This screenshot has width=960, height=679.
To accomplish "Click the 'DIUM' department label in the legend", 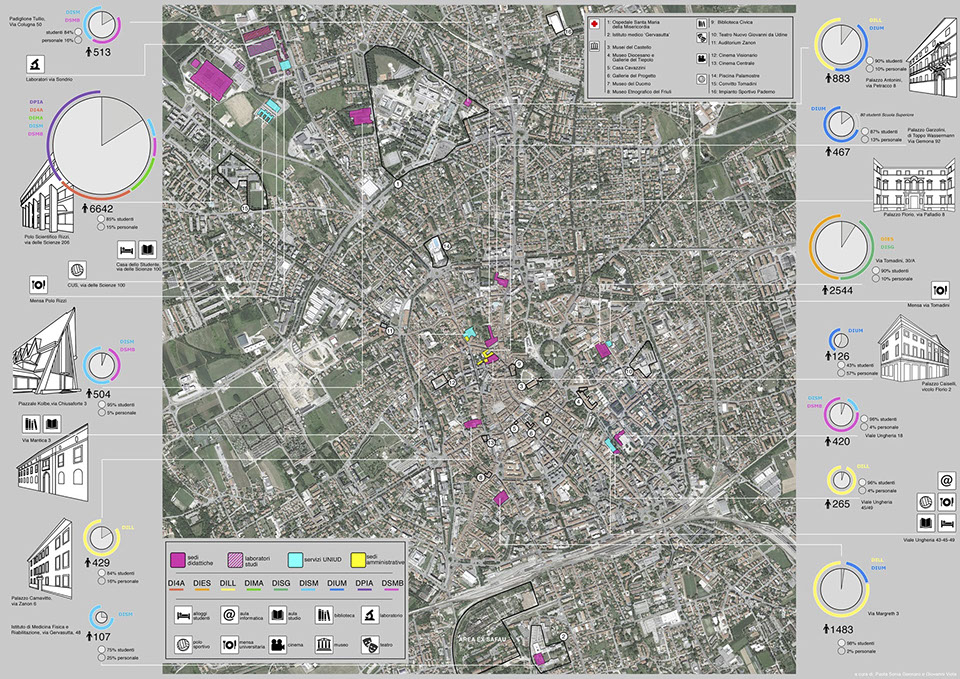I will tap(337, 582).
